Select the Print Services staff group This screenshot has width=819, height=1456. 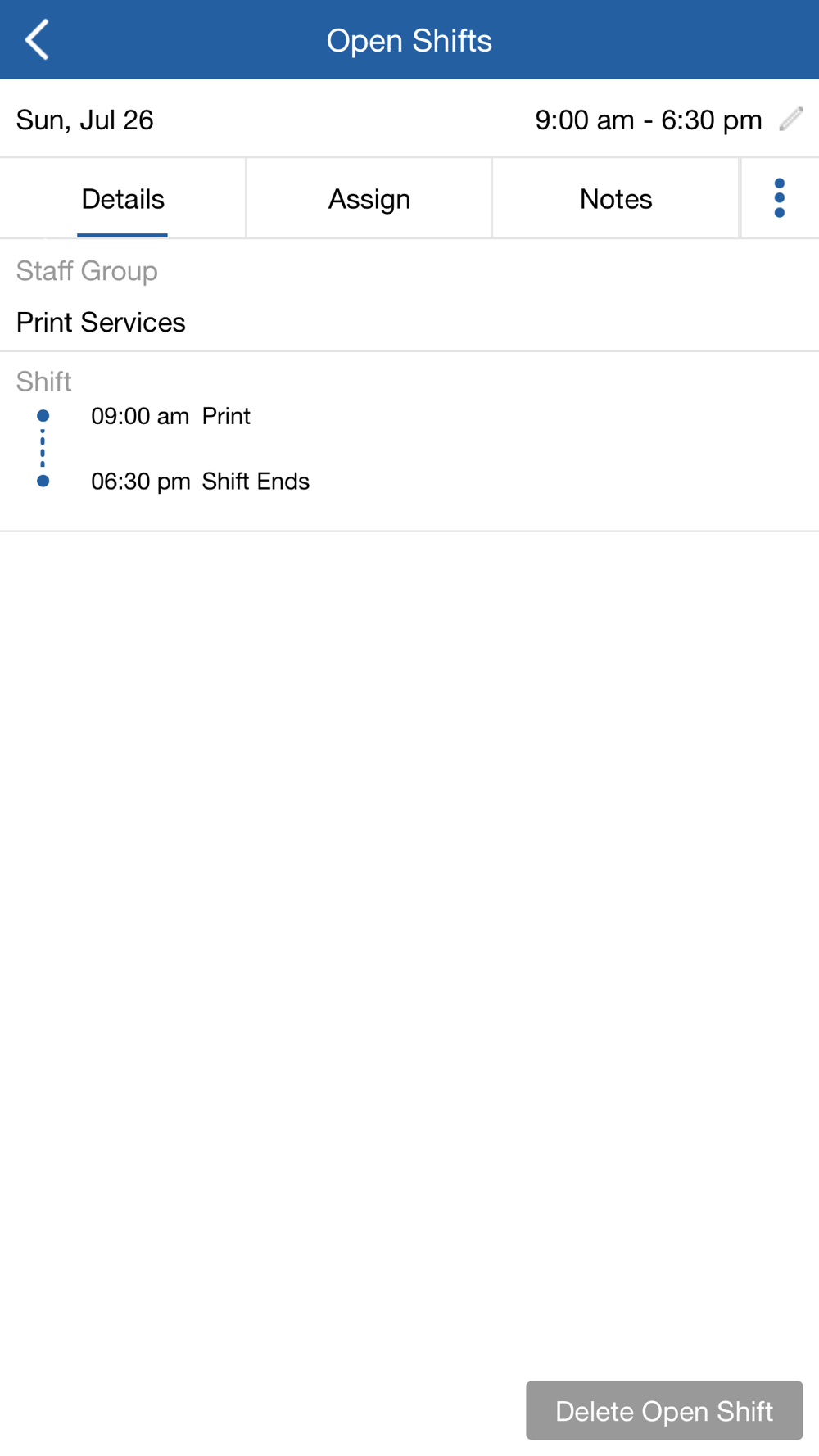tap(101, 323)
